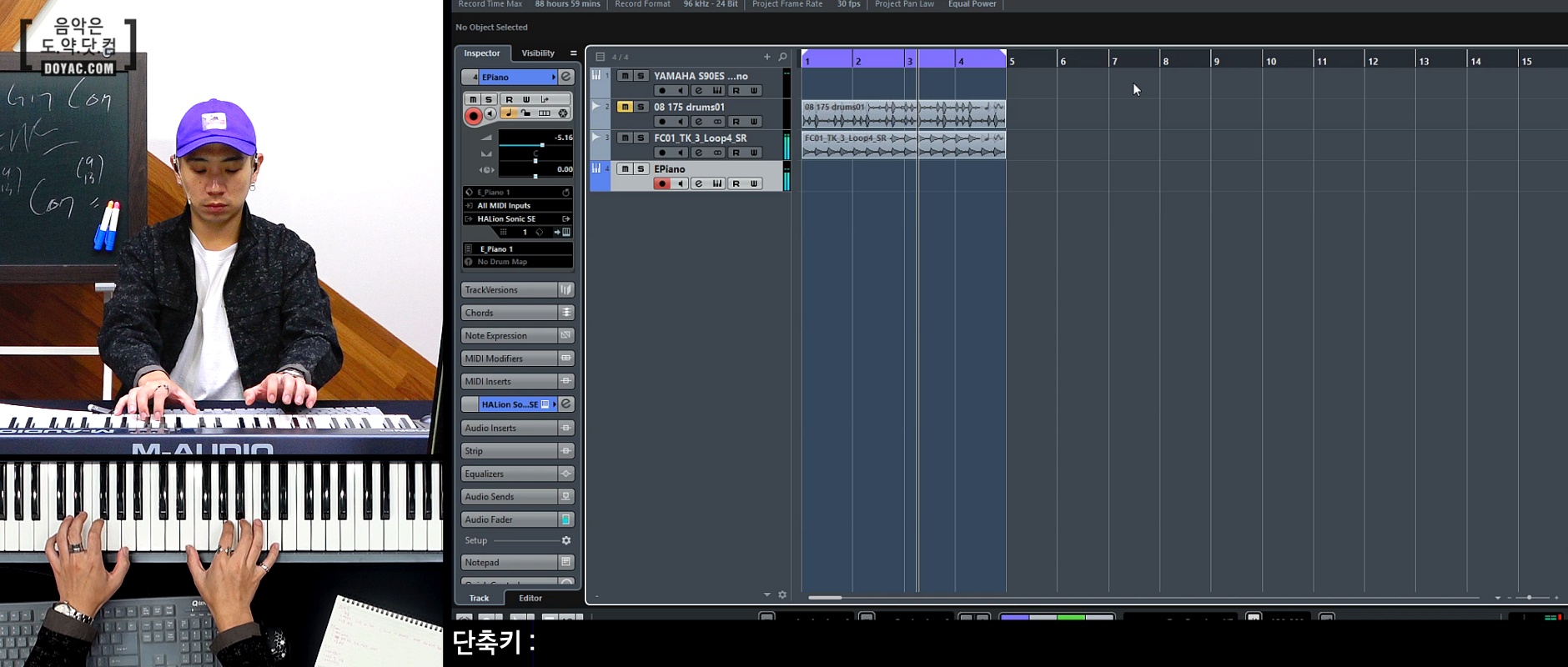Solo the FC01_TK_3_Loop4_SR track

641,138
